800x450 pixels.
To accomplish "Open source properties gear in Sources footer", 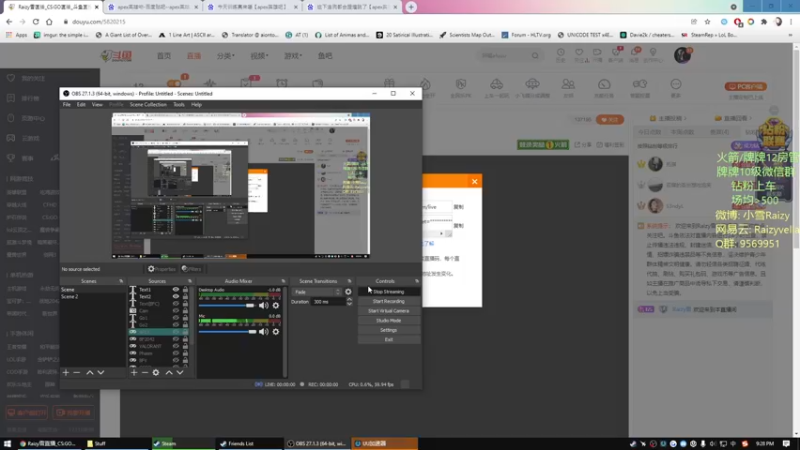I will pos(156,373).
